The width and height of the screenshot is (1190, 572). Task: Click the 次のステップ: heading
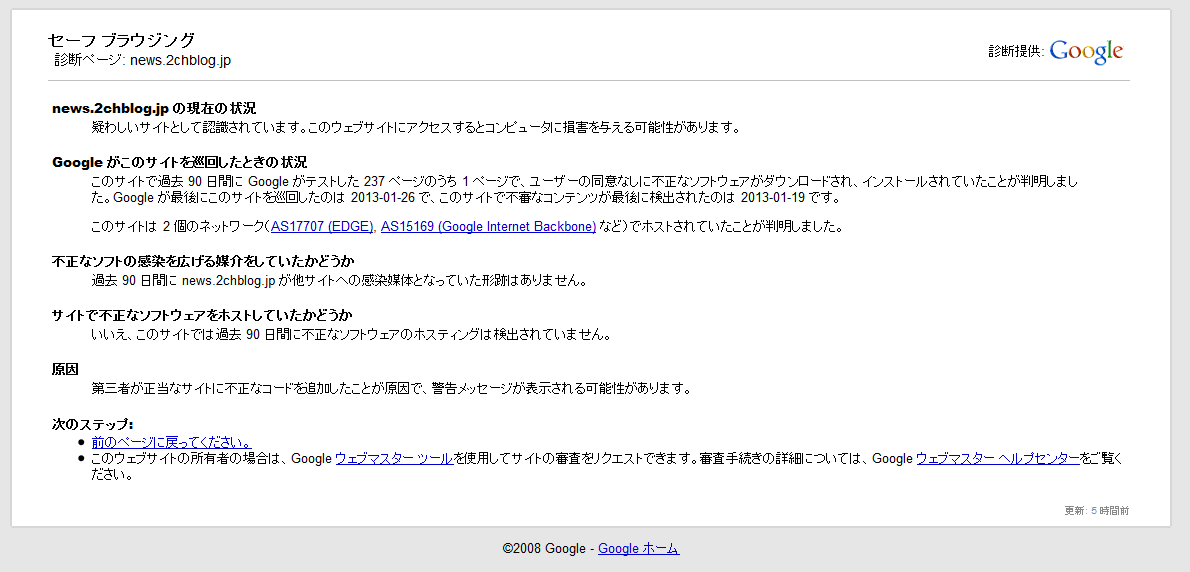(x=93, y=424)
